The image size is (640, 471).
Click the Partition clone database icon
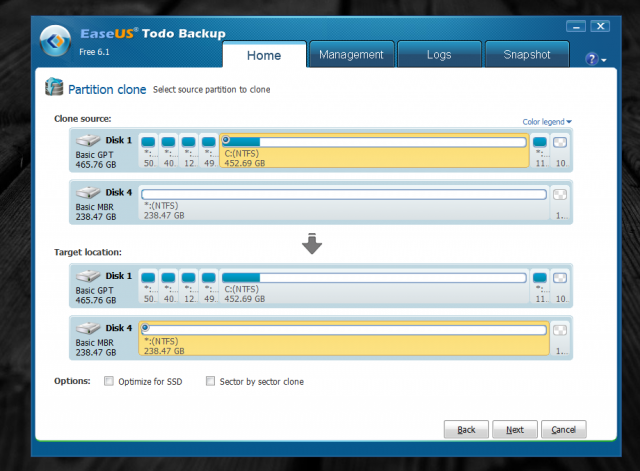point(54,87)
